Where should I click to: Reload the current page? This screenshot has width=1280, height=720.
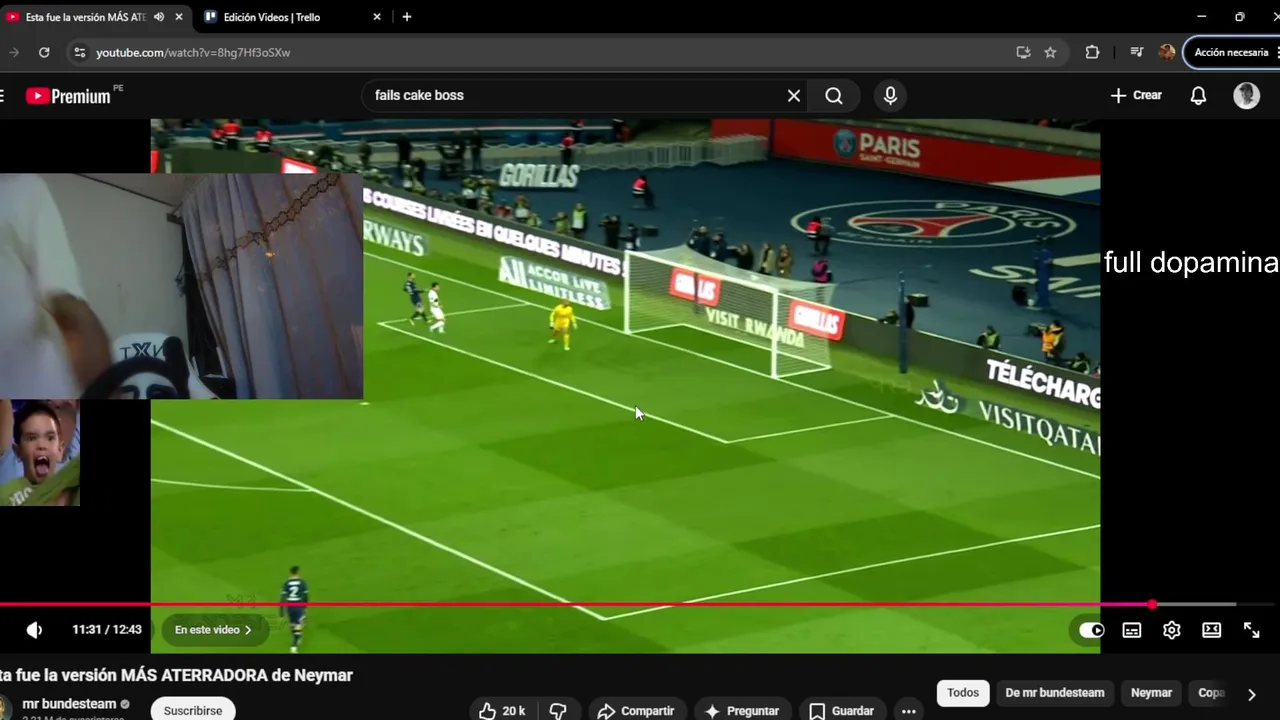[x=44, y=52]
